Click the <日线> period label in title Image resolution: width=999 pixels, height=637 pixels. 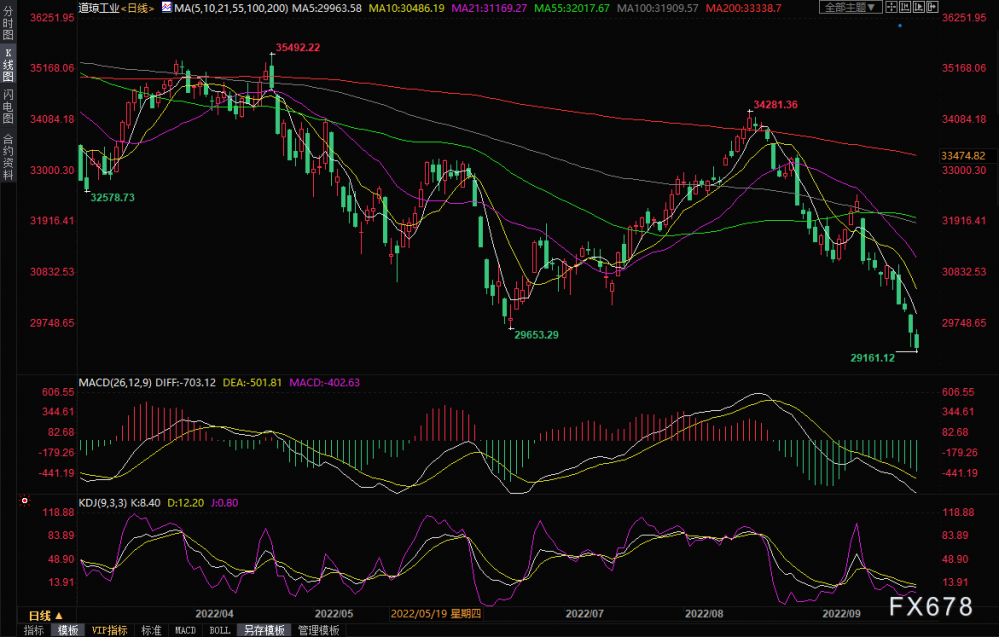tap(138, 8)
